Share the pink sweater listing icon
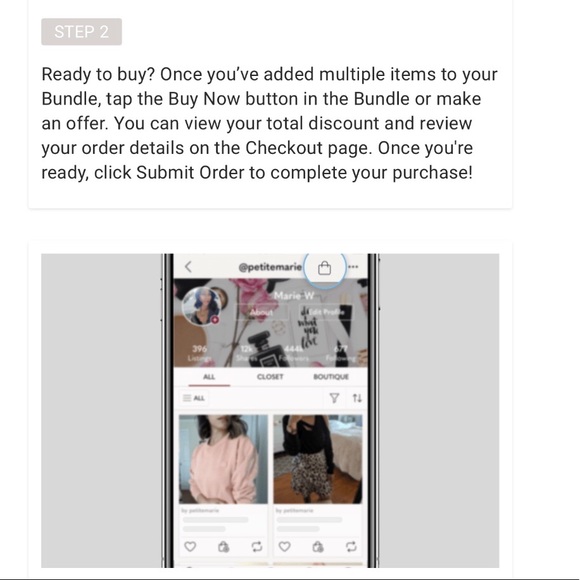This screenshot has width=580, height=580. tap(257, 546)
